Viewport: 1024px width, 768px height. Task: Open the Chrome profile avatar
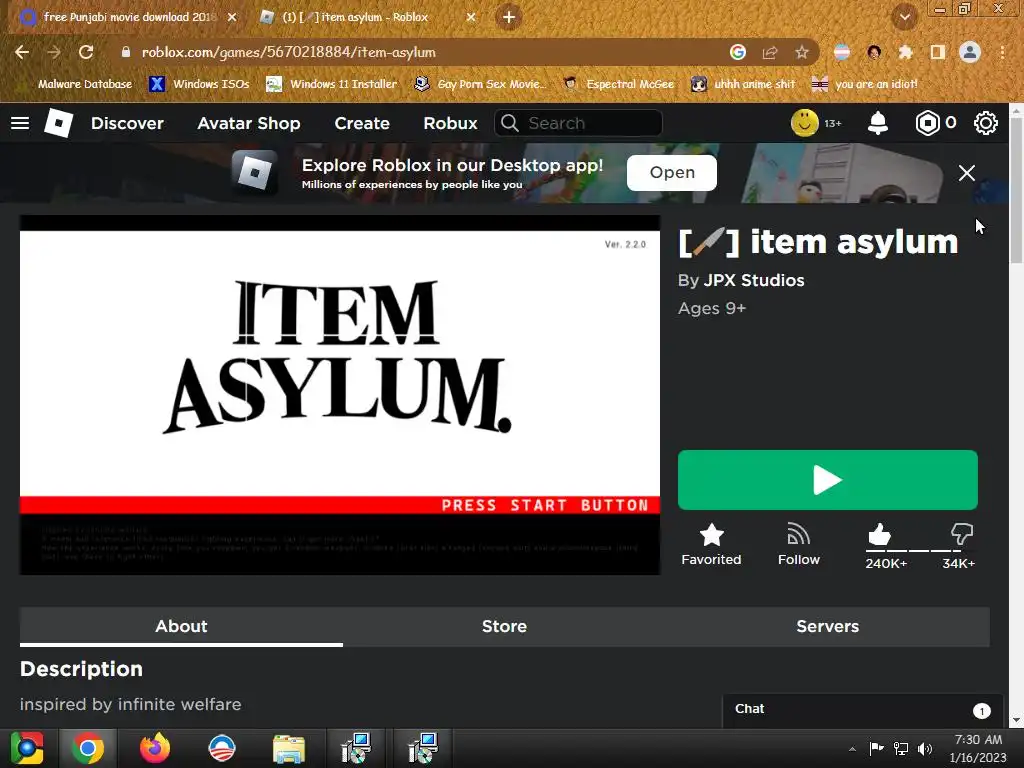point(970,52)
